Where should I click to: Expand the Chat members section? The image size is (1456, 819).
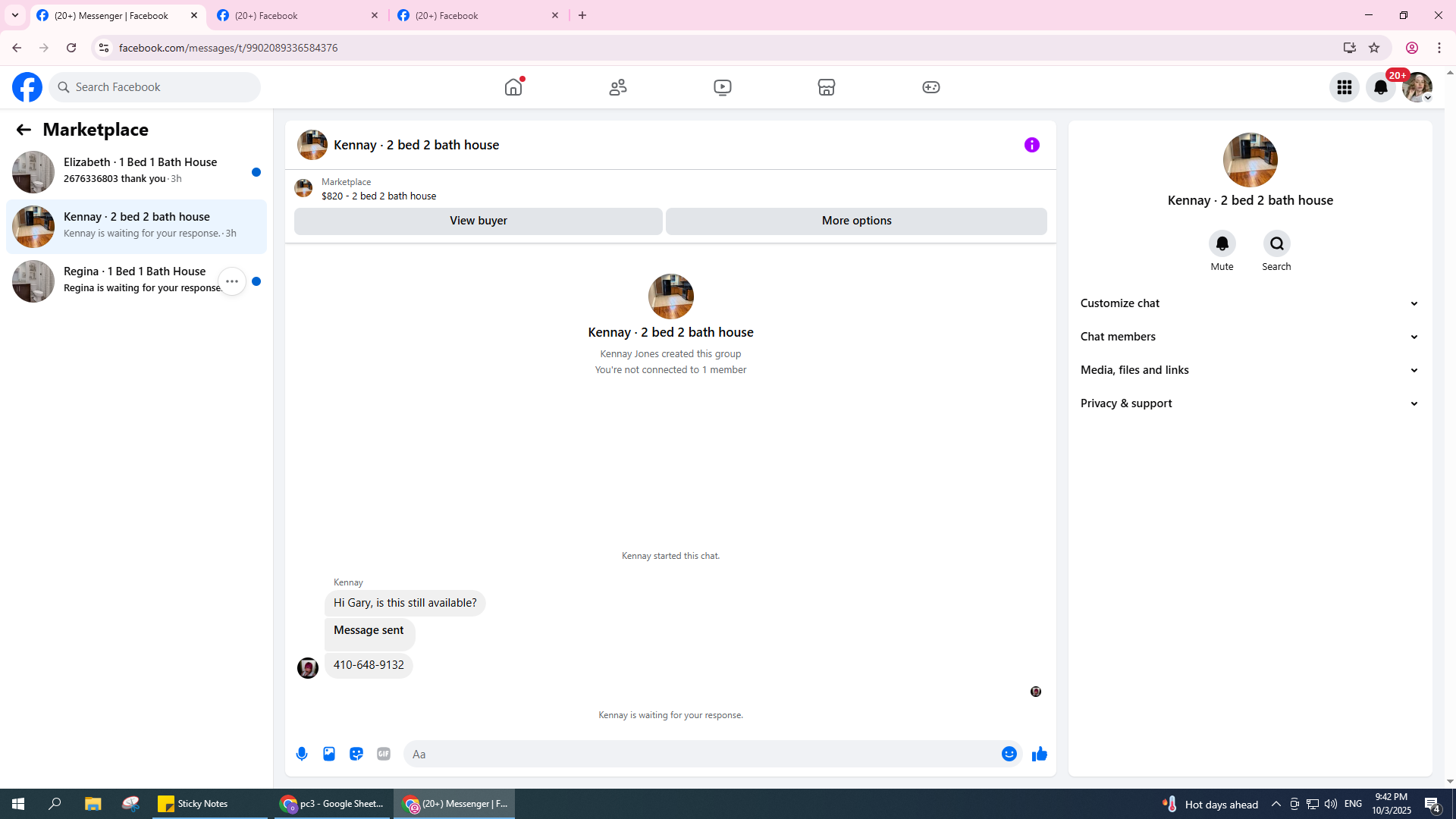point(1250,337)
